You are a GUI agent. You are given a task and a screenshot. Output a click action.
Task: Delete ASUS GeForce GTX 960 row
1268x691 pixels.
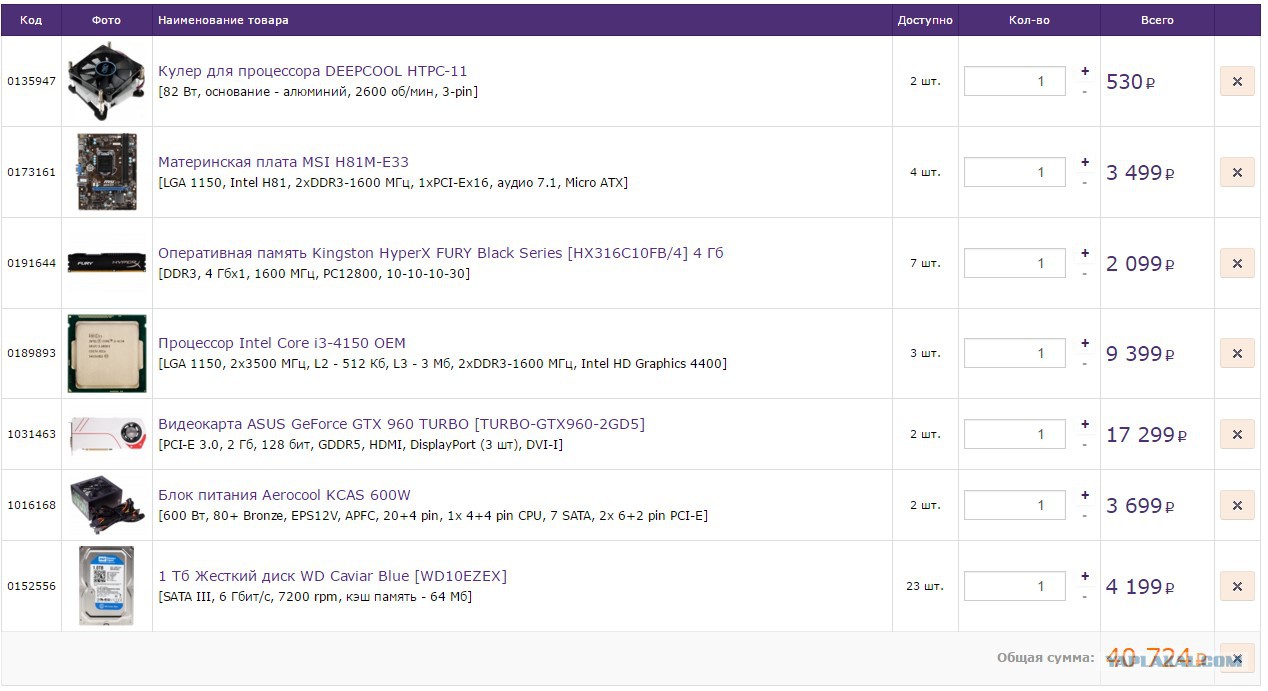coord(1237,434)
